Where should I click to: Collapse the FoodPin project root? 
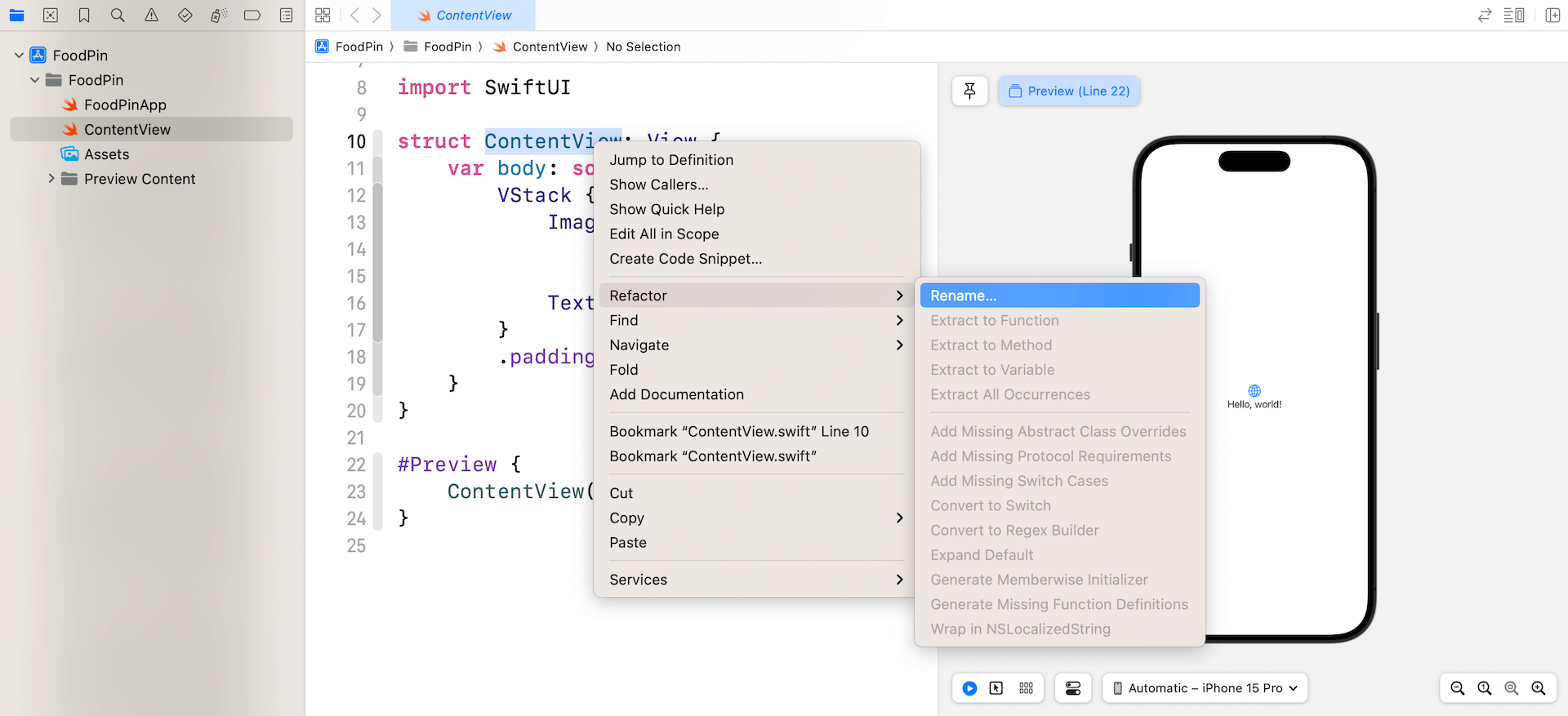(x=19, y=55)
